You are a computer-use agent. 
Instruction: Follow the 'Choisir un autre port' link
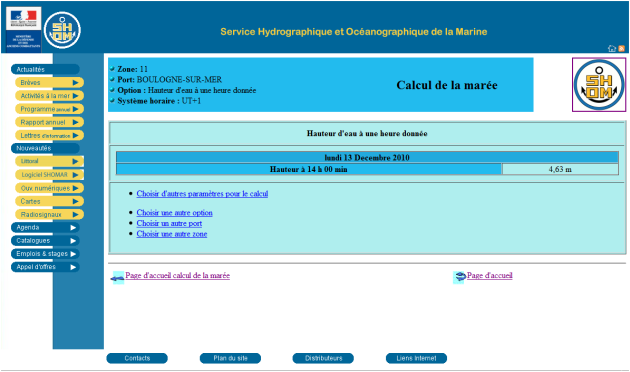(169, 223)
